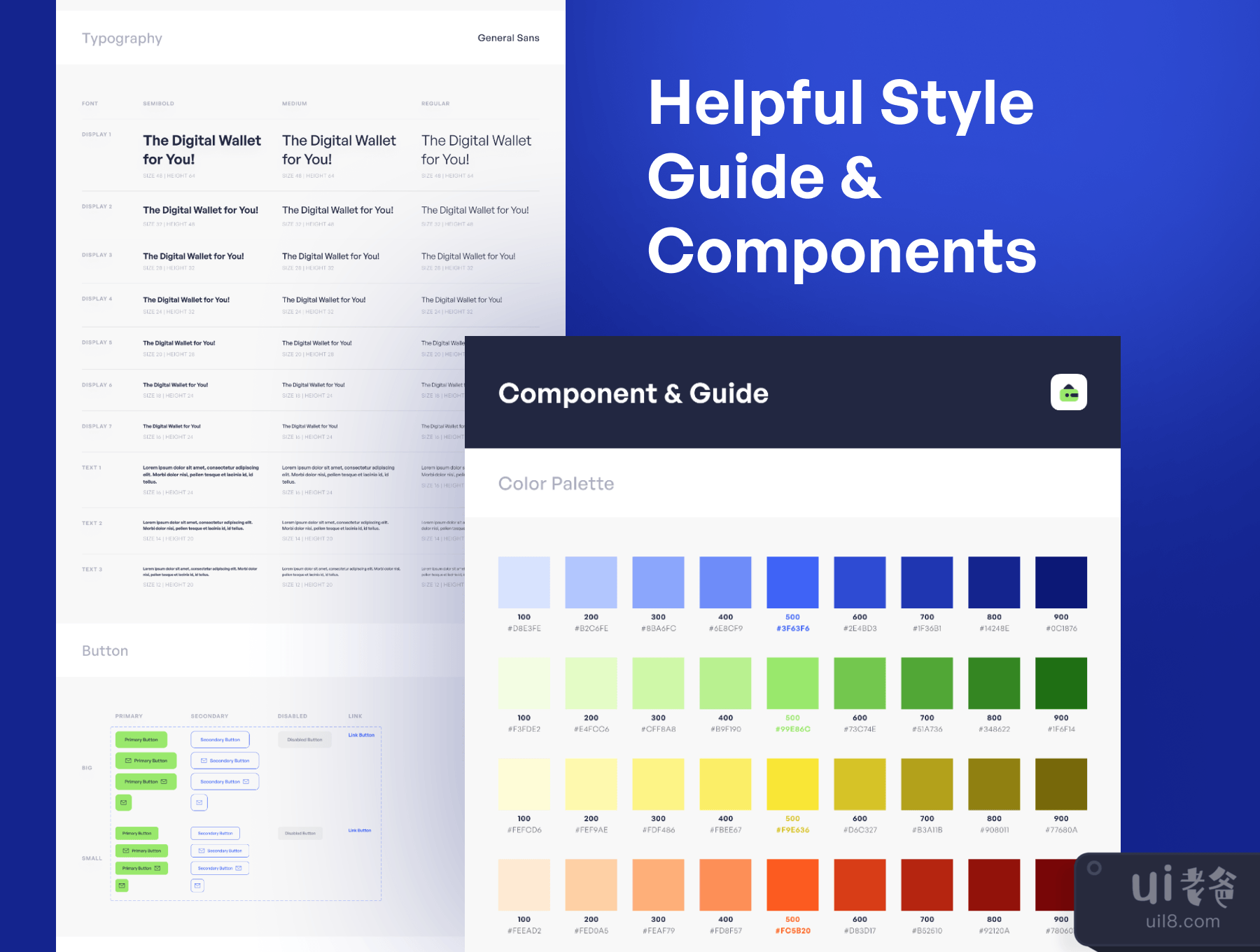Viewport: 1260px width, 952px height.
Task: Click the big Disabled Button
Action: pyautogui.click(x=304, y=739)
